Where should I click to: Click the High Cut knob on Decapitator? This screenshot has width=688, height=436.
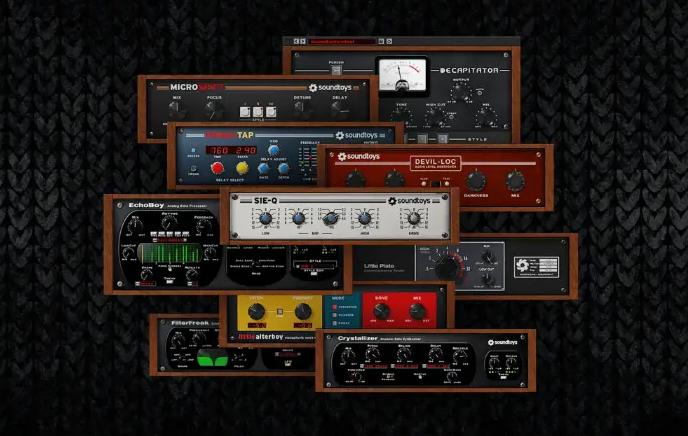point(435,117)
